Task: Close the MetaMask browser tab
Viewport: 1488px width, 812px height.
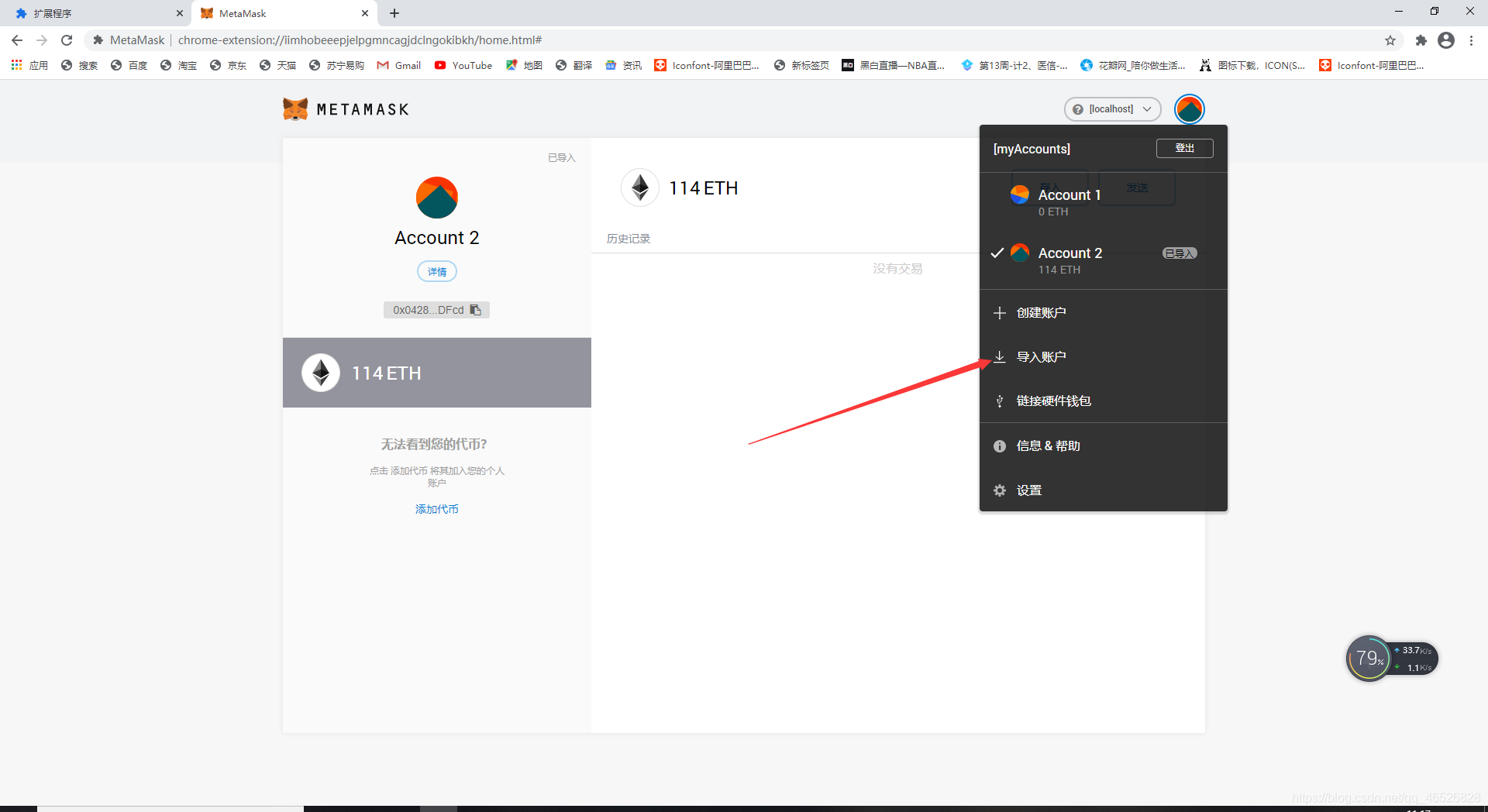Action: coord(365,13)
